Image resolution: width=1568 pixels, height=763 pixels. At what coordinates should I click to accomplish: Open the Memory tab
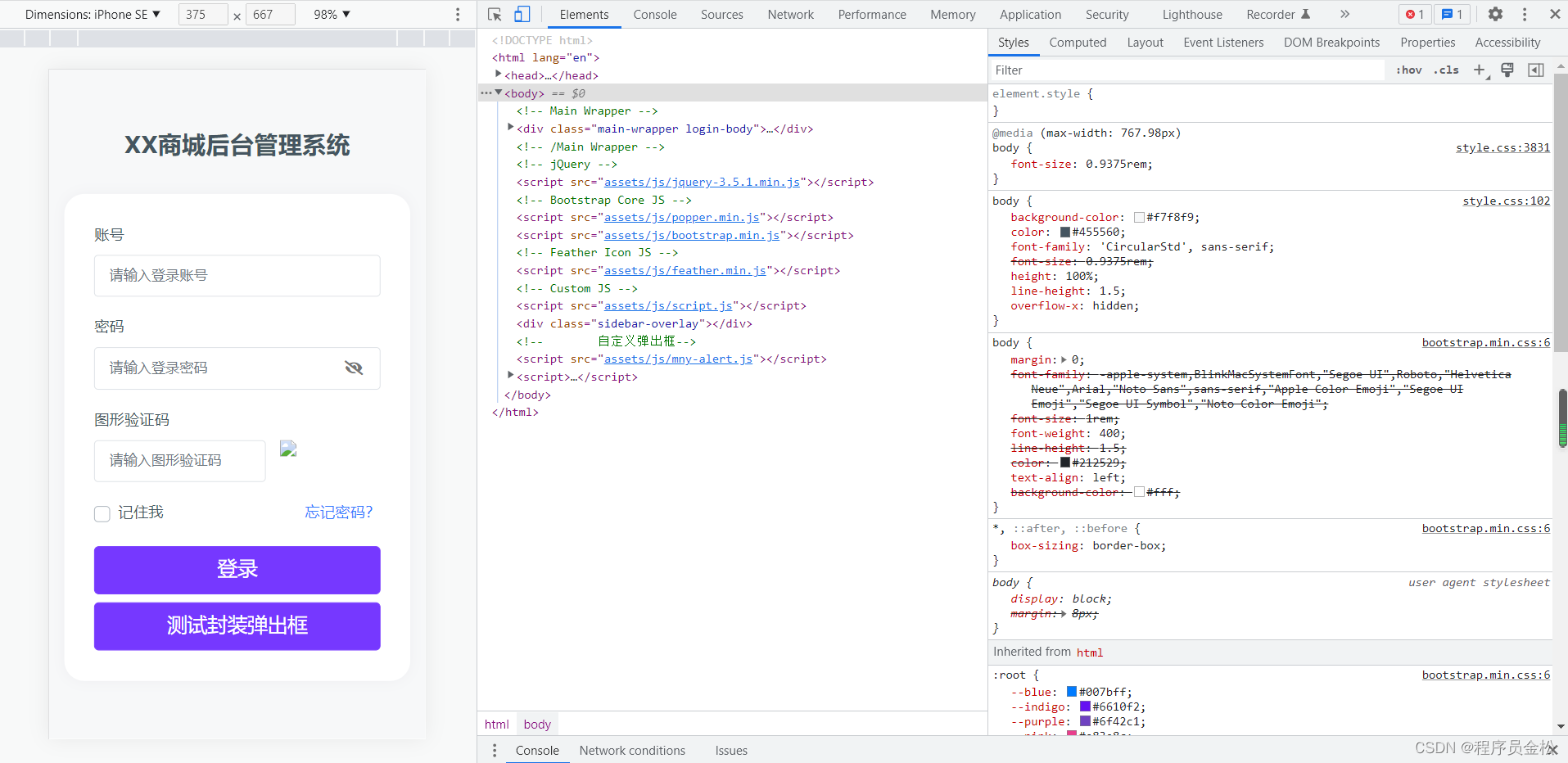point(953,14)
